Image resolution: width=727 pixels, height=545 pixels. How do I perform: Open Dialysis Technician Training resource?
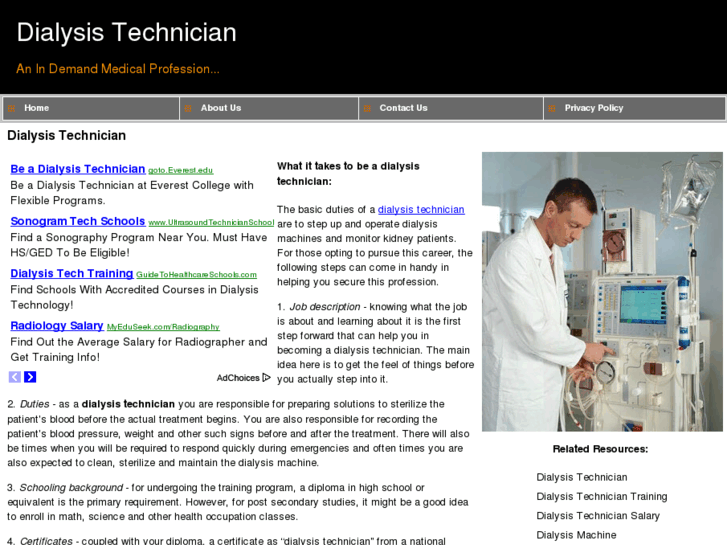[x=602, y=497]
